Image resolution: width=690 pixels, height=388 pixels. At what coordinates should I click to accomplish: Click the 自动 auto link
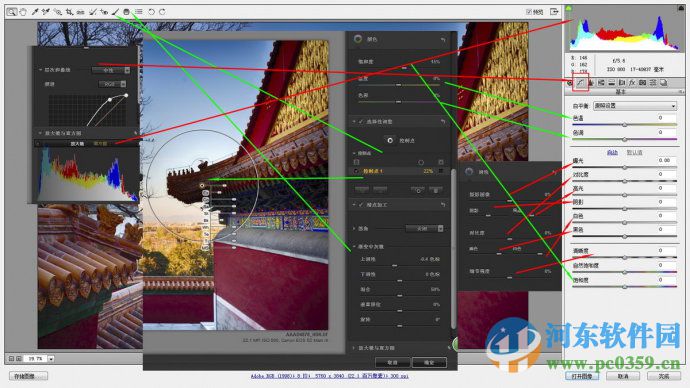pyautogui.click(x=612, y=153)
